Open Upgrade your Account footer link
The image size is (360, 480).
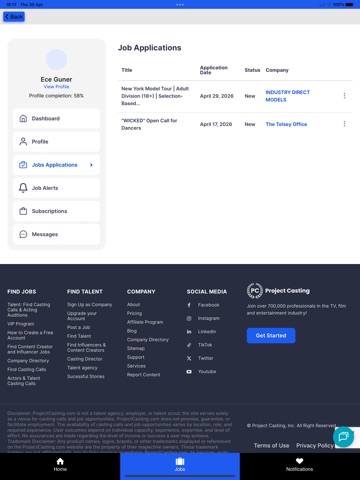pyautogui.click(x=82, y=316)
